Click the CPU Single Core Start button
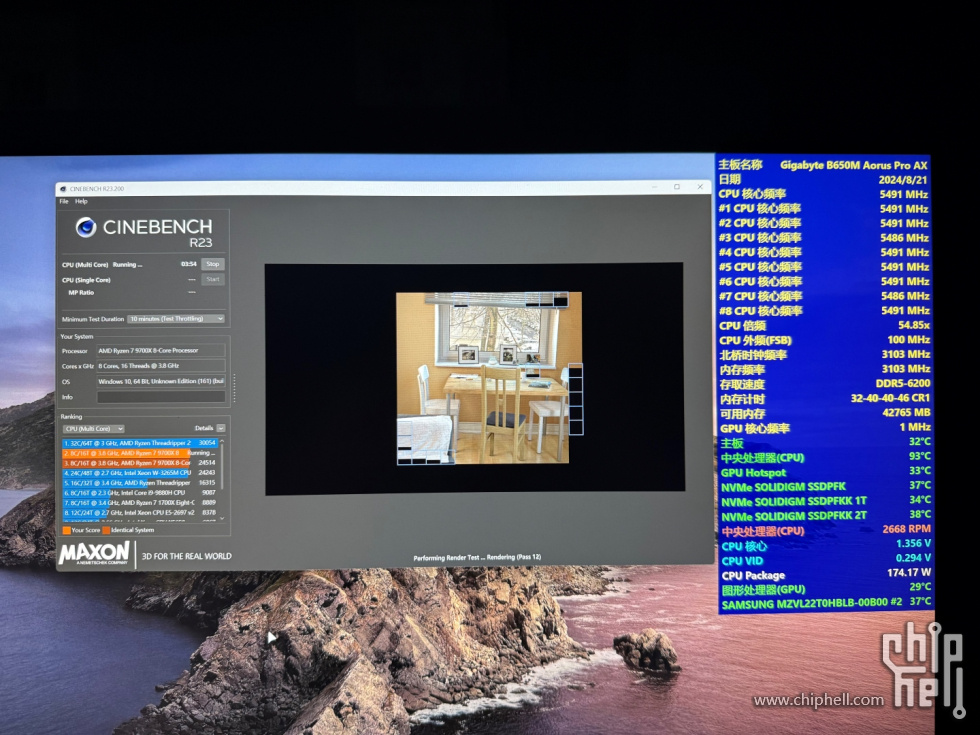Screen dimensions: 980x735 click(212, 279)
